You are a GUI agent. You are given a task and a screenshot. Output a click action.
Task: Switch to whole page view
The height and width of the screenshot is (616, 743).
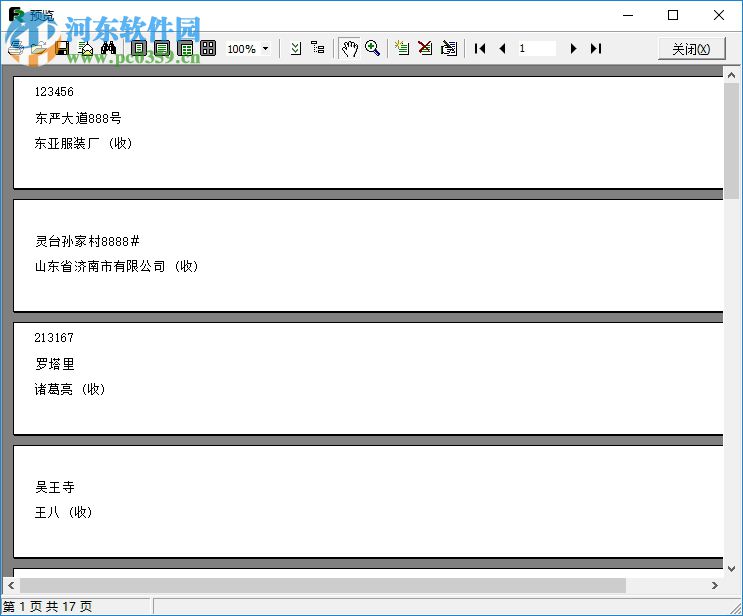click(139, 48)
